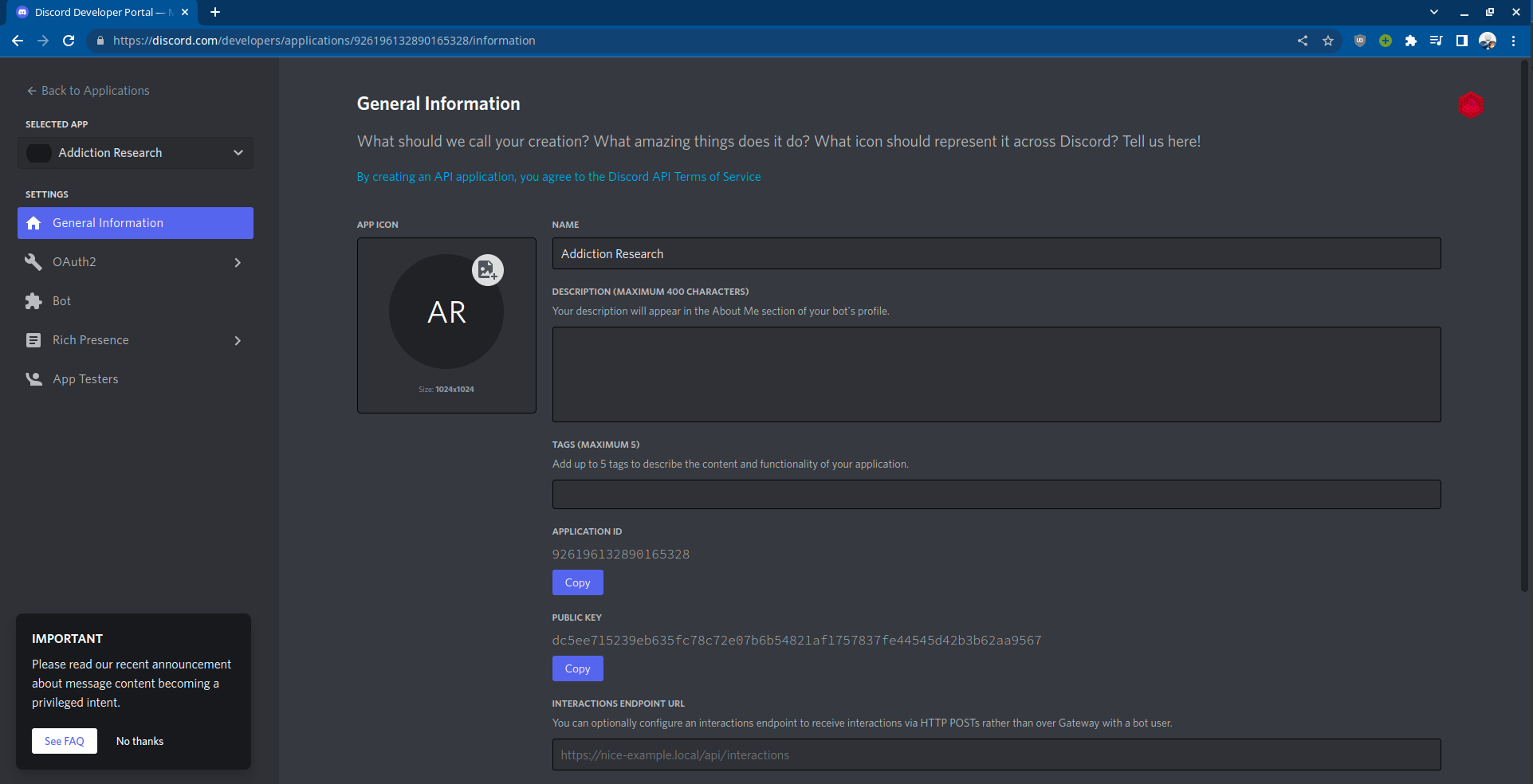Click the Discord logo in the top right
This screenshot has width=1533, height=784.
(x=1471, y=104)
